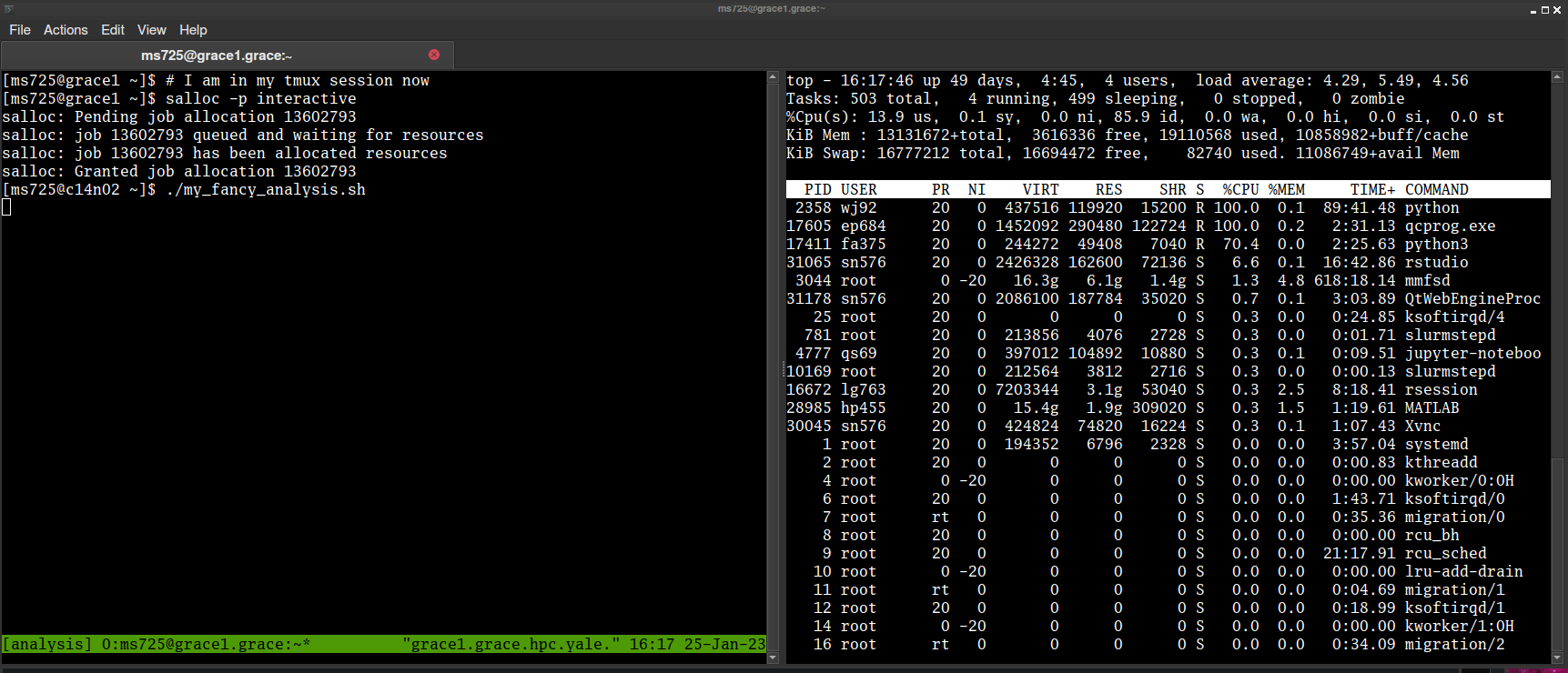Click the kthreadd process row

[x=1168, y=462]
